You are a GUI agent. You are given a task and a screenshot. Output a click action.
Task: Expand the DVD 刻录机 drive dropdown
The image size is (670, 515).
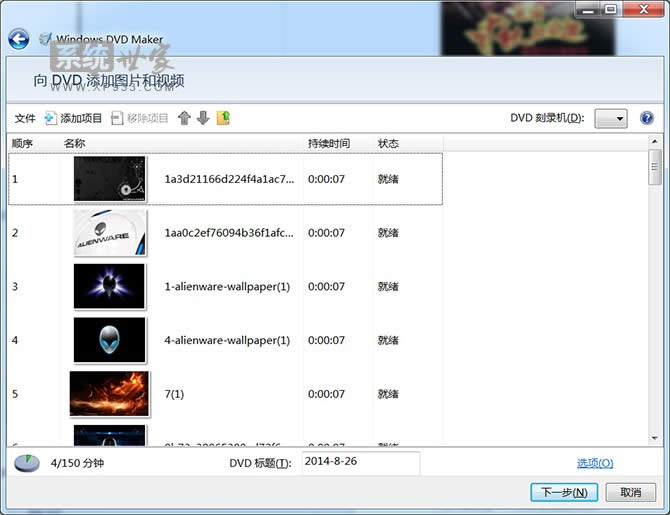[611, 118]
